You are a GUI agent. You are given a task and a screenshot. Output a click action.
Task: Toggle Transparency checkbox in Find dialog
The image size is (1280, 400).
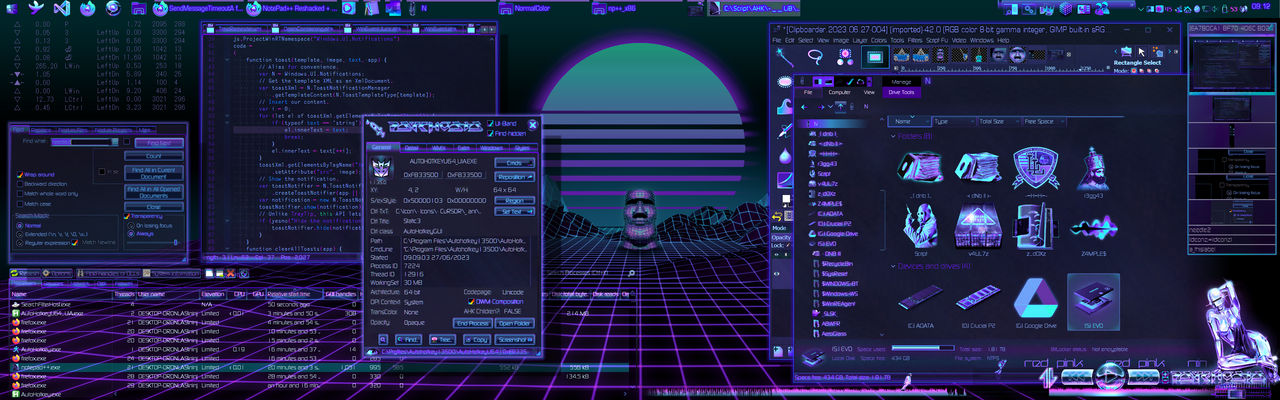[127, 216]
